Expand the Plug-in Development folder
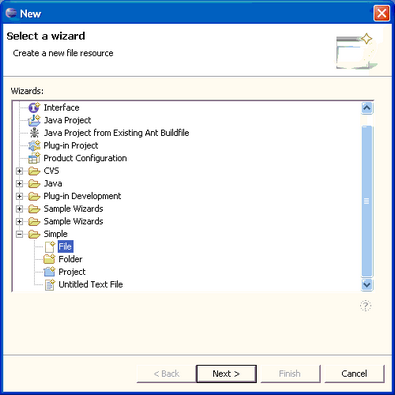 19,196
